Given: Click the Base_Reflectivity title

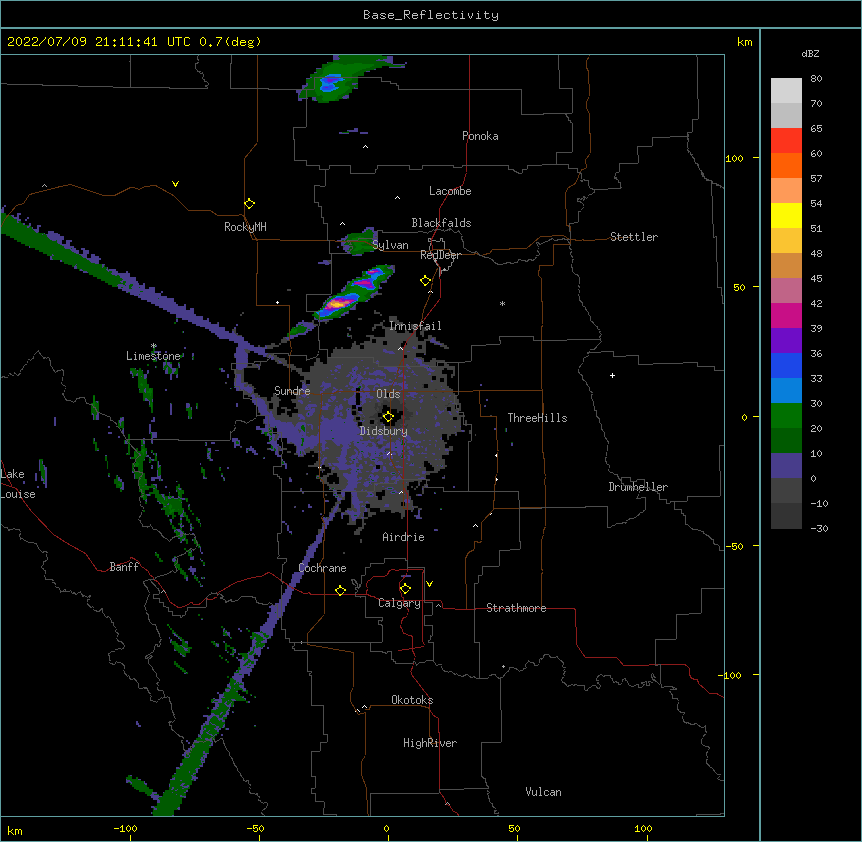Looking at the screenshot, I should [x=431, y=15].
